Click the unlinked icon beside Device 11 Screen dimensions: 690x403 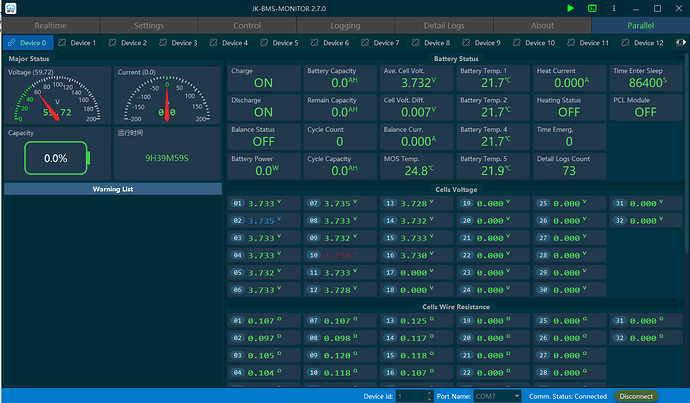[x=571, y=43]
